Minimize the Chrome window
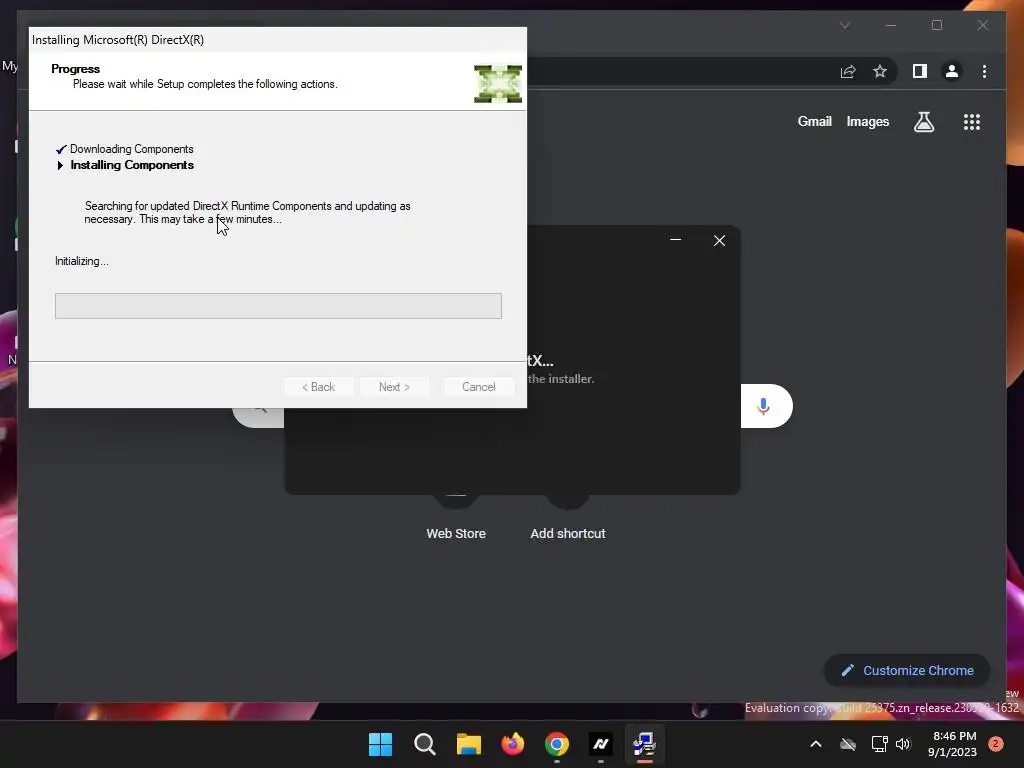 (891, 25)
